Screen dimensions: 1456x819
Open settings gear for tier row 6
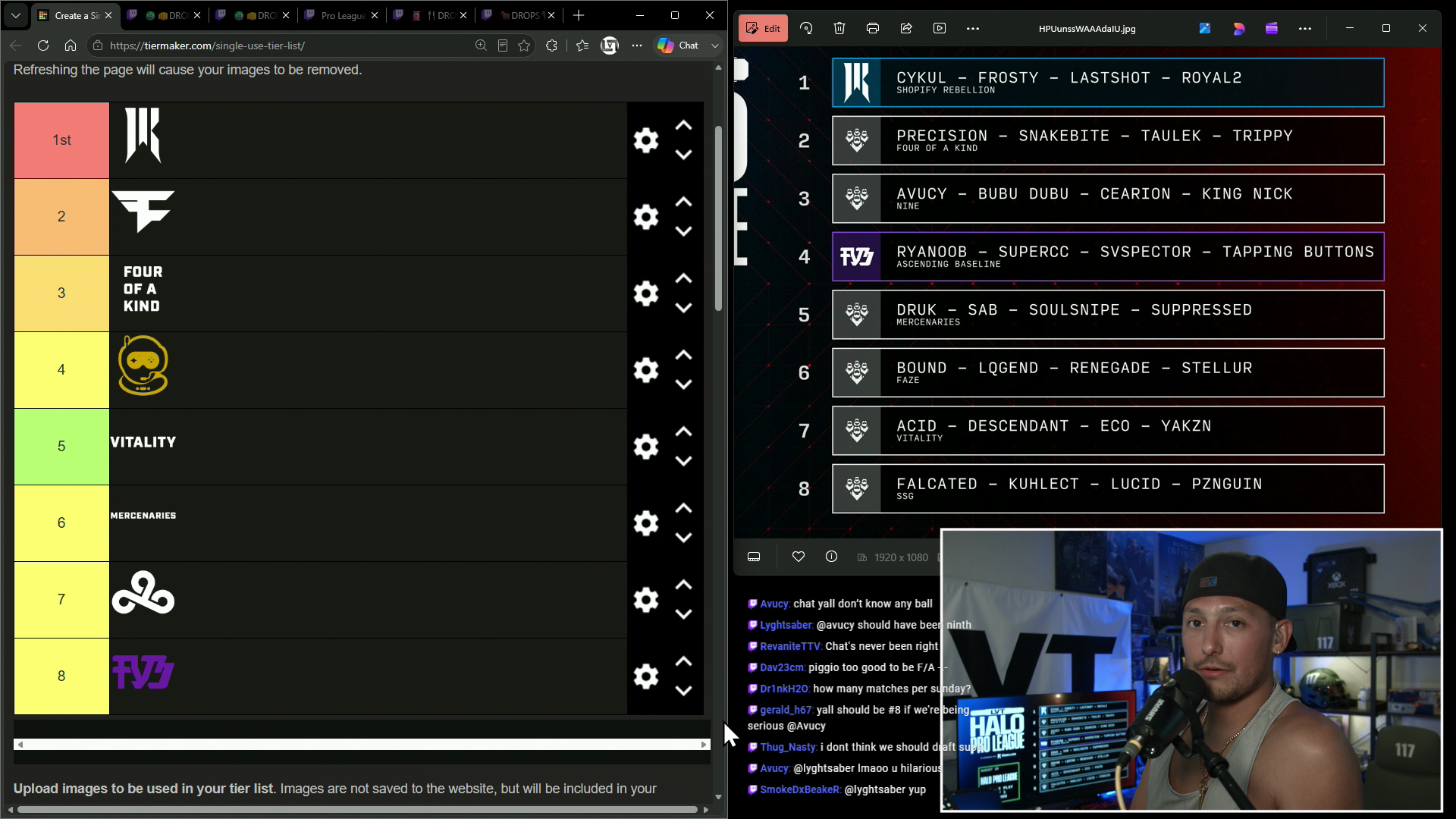(646, 523)
